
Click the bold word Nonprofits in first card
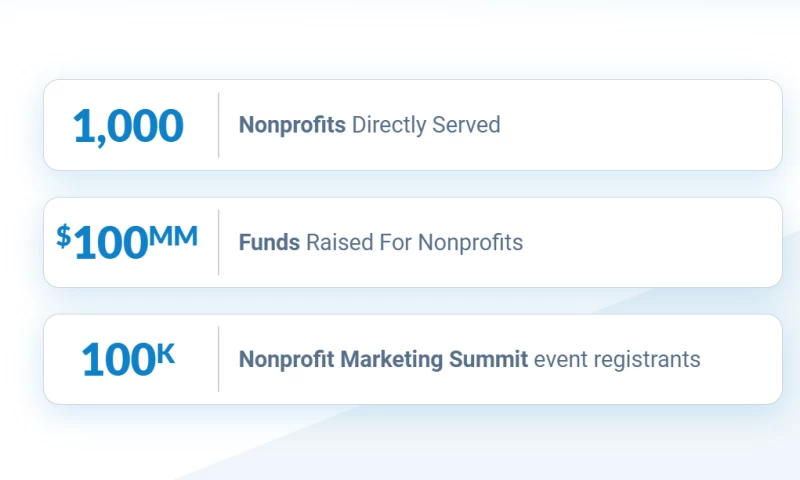(x=292, y=125)
